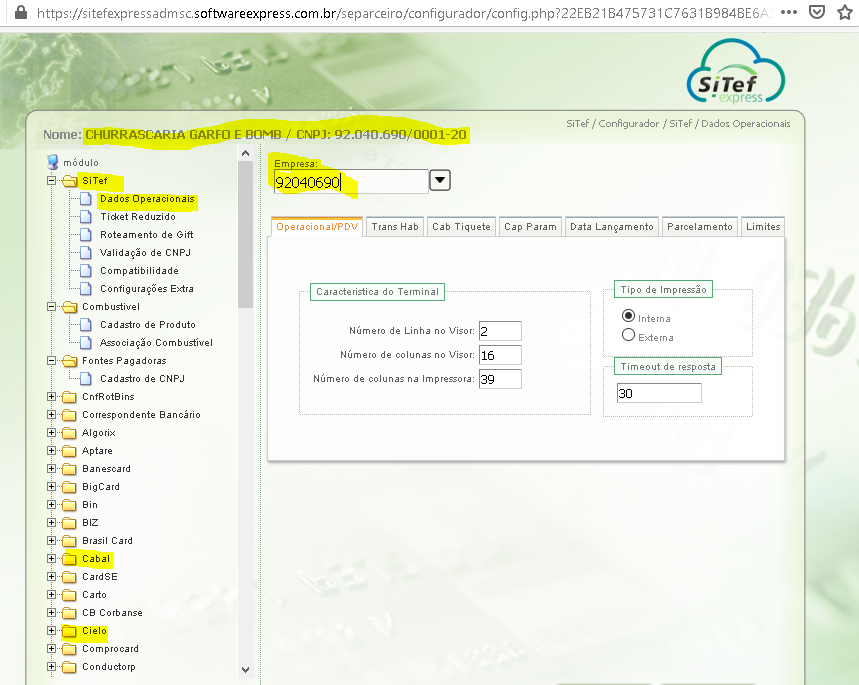Click the Pocket save icon in address bar

817,12
